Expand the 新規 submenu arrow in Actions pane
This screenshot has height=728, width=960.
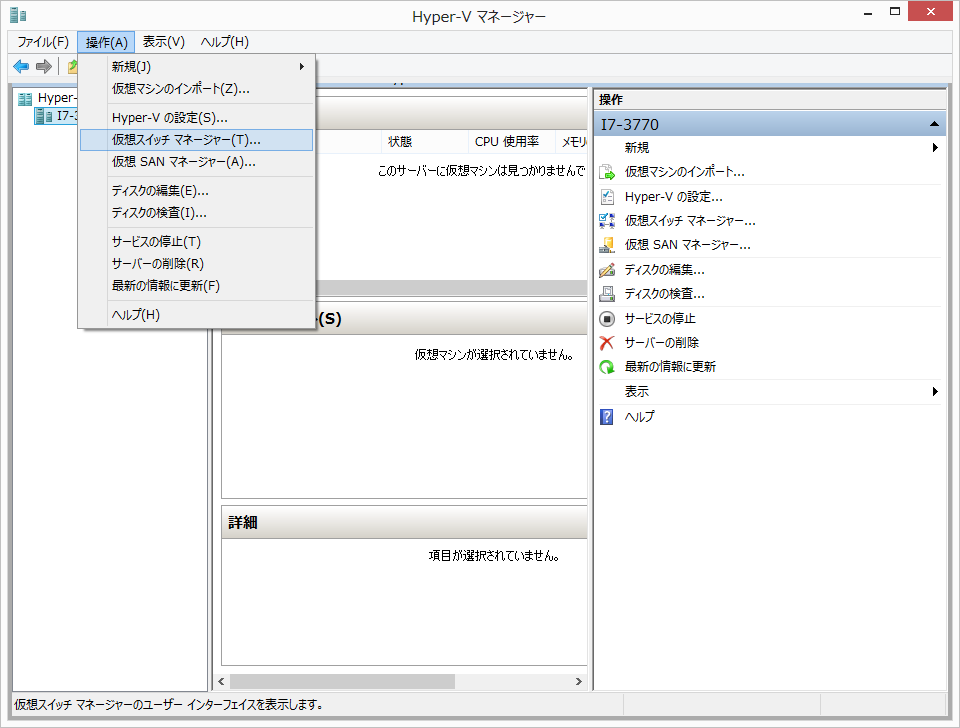[935, 148]
